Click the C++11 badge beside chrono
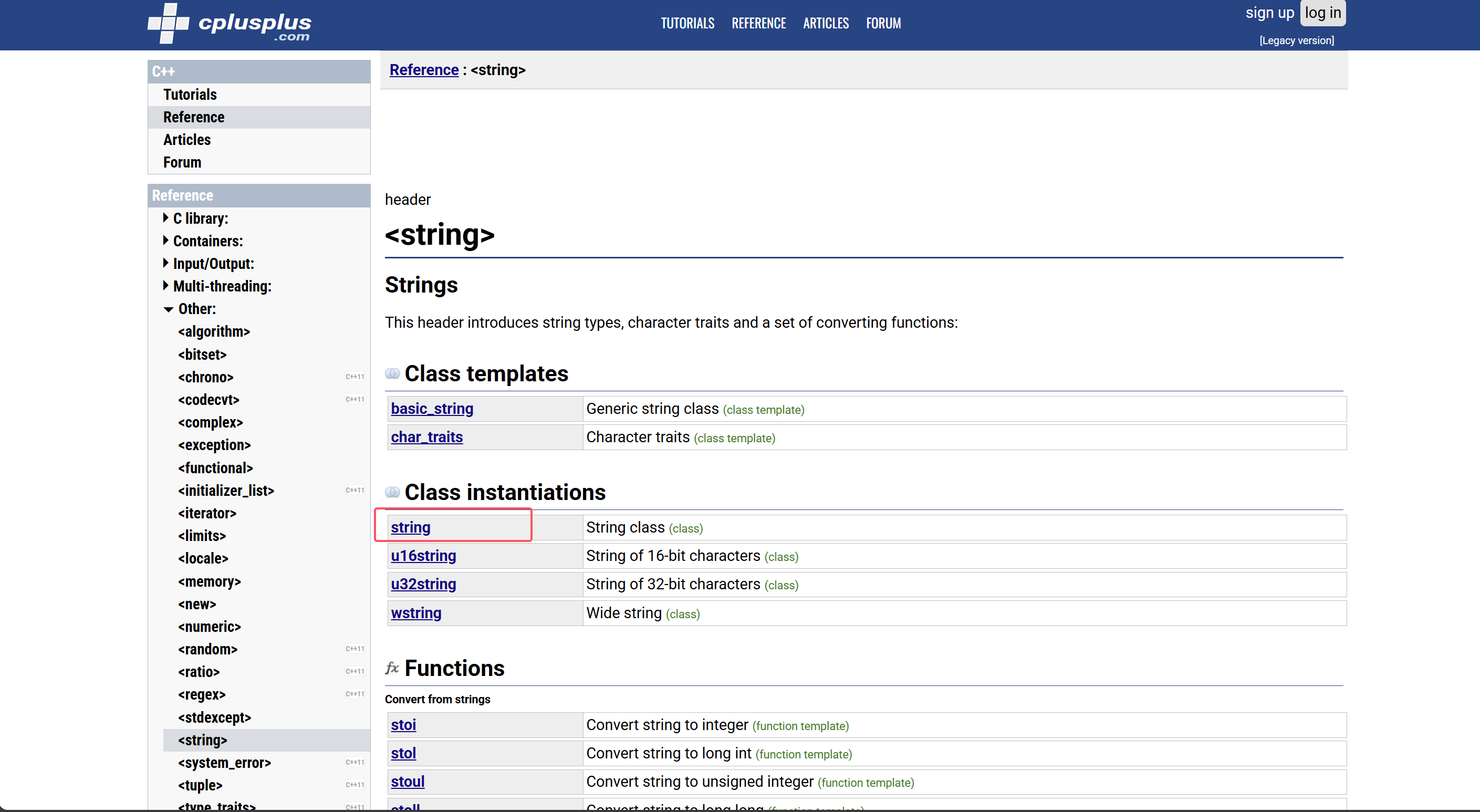The height and width of the screenshot is (812, 1480). pyautogui.click(x=355, y=377)
